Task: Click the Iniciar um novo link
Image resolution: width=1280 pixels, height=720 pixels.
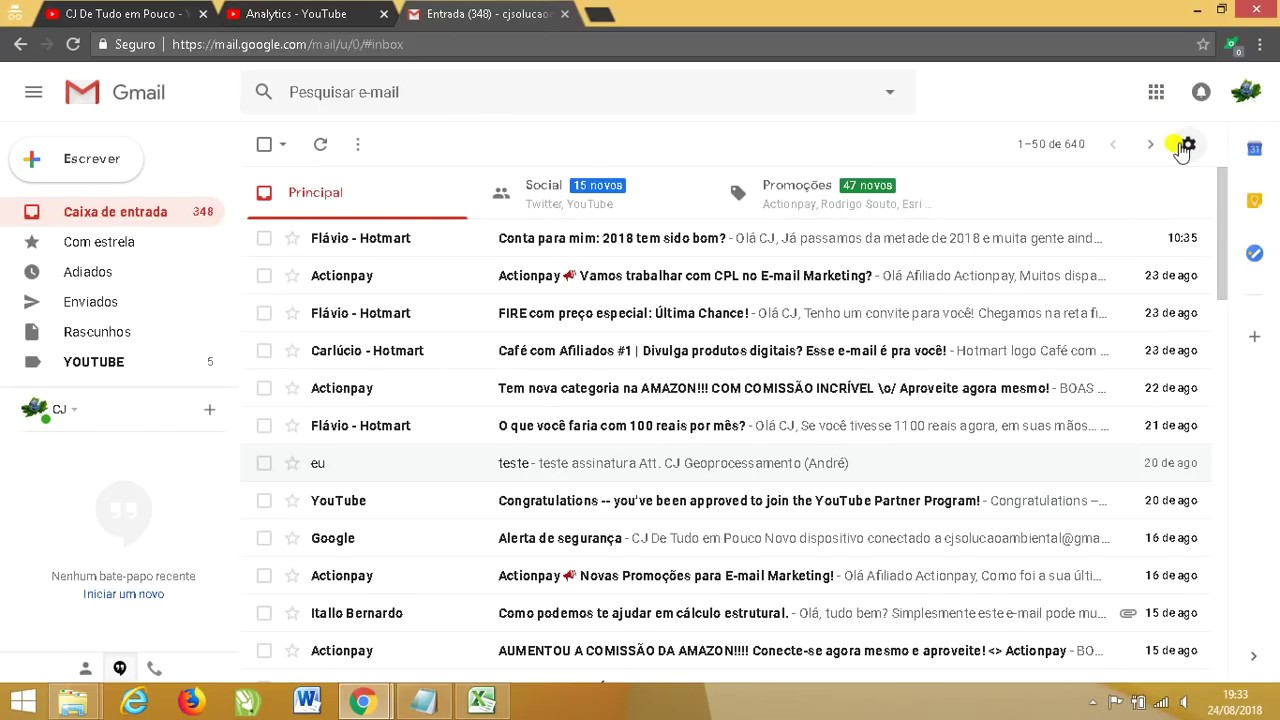Action: click(123, 594)
